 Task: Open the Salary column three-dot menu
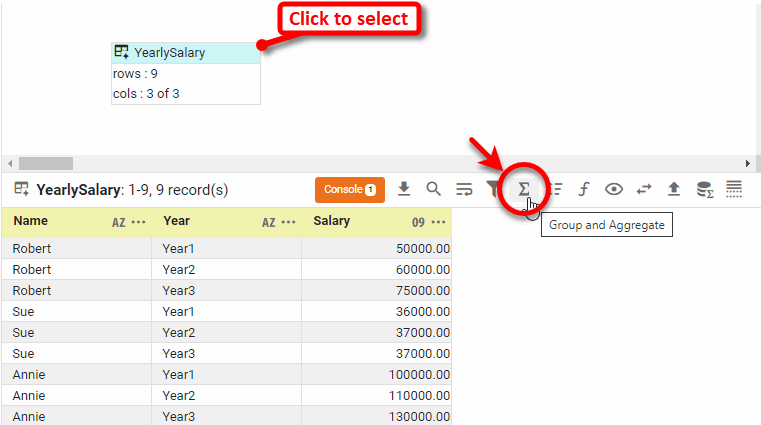(439, 222)
